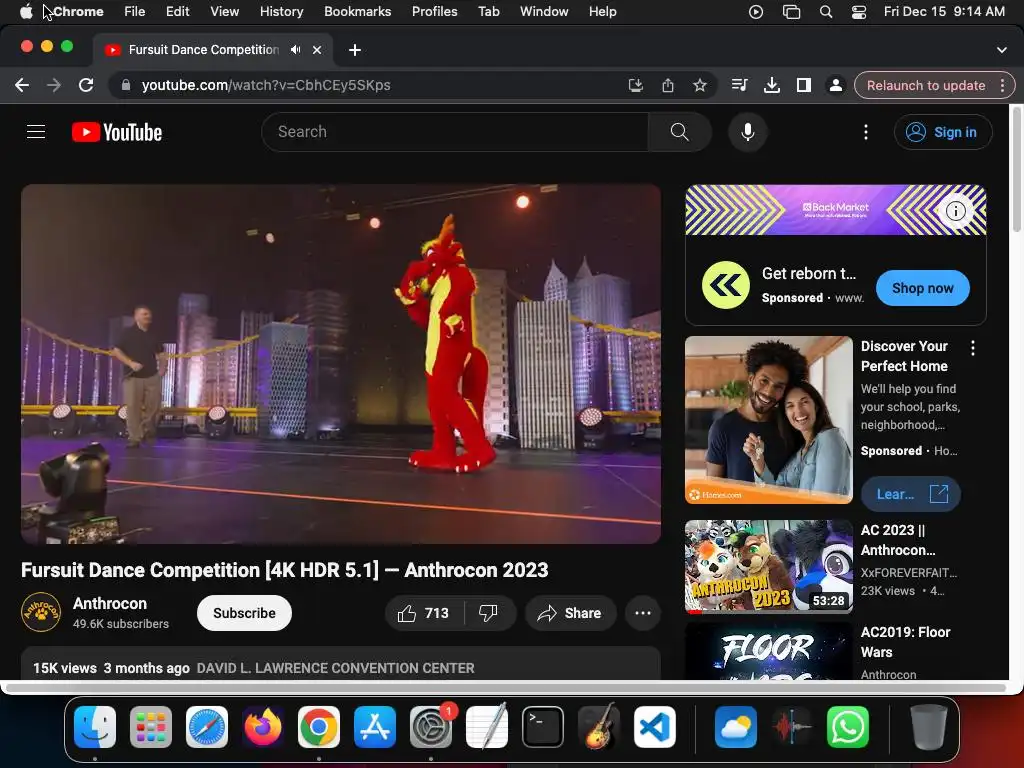
Task: Open WhatsApp from the Dock
Action: click(x=848, y=727)
